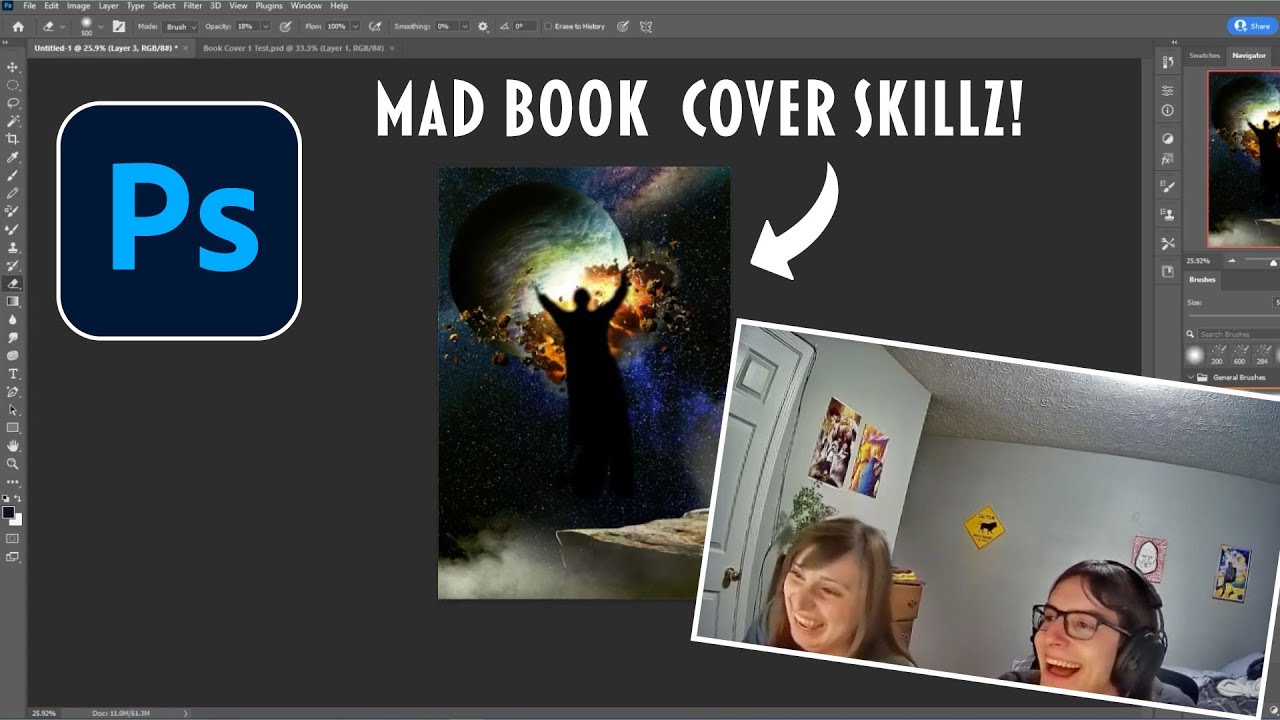
Task: Select the 600 brush preset
Action: coord(1240,354)
